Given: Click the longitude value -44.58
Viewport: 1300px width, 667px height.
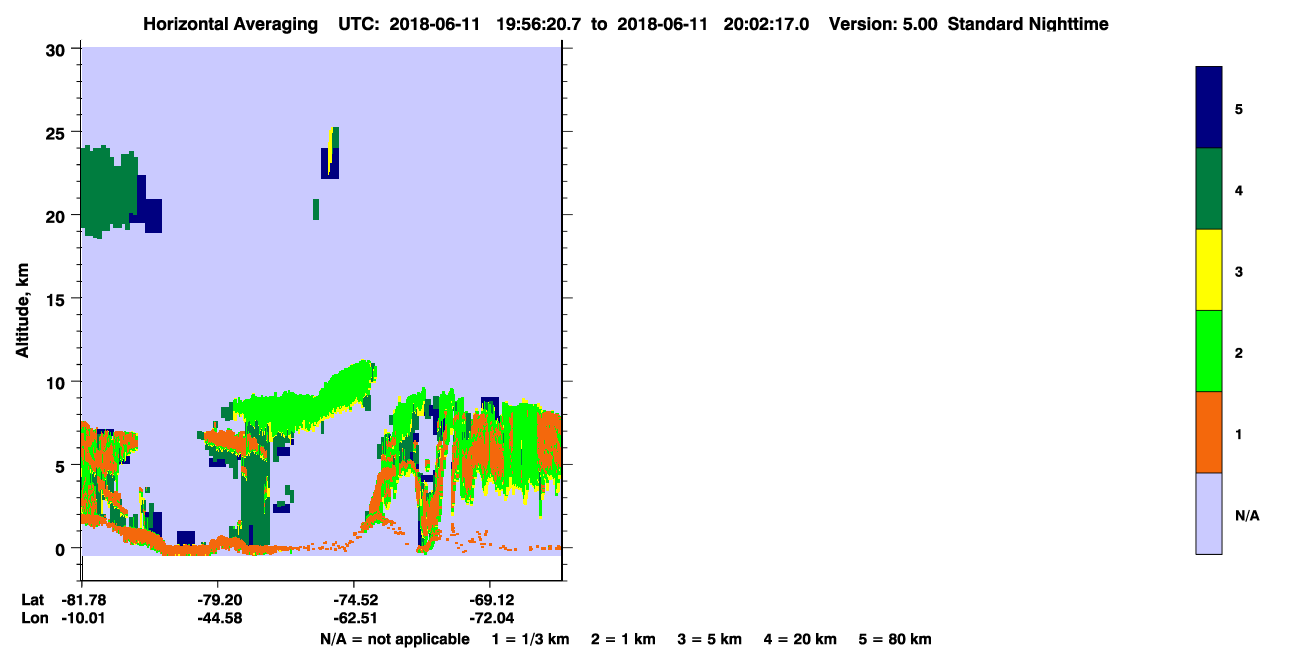Looking at the screenshot, I should click(x=218, y=618).
